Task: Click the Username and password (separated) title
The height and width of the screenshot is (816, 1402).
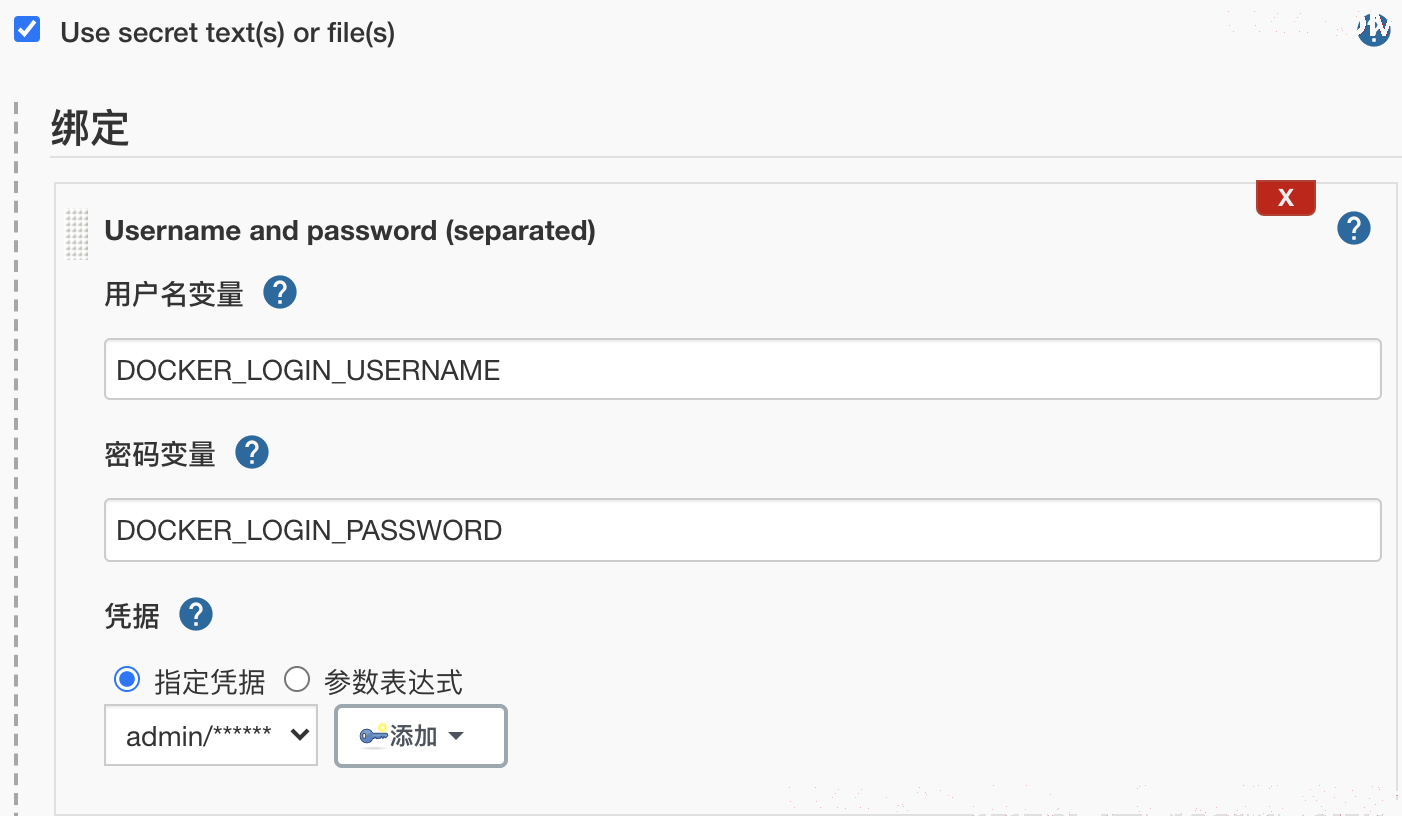Action: [350, 231]
